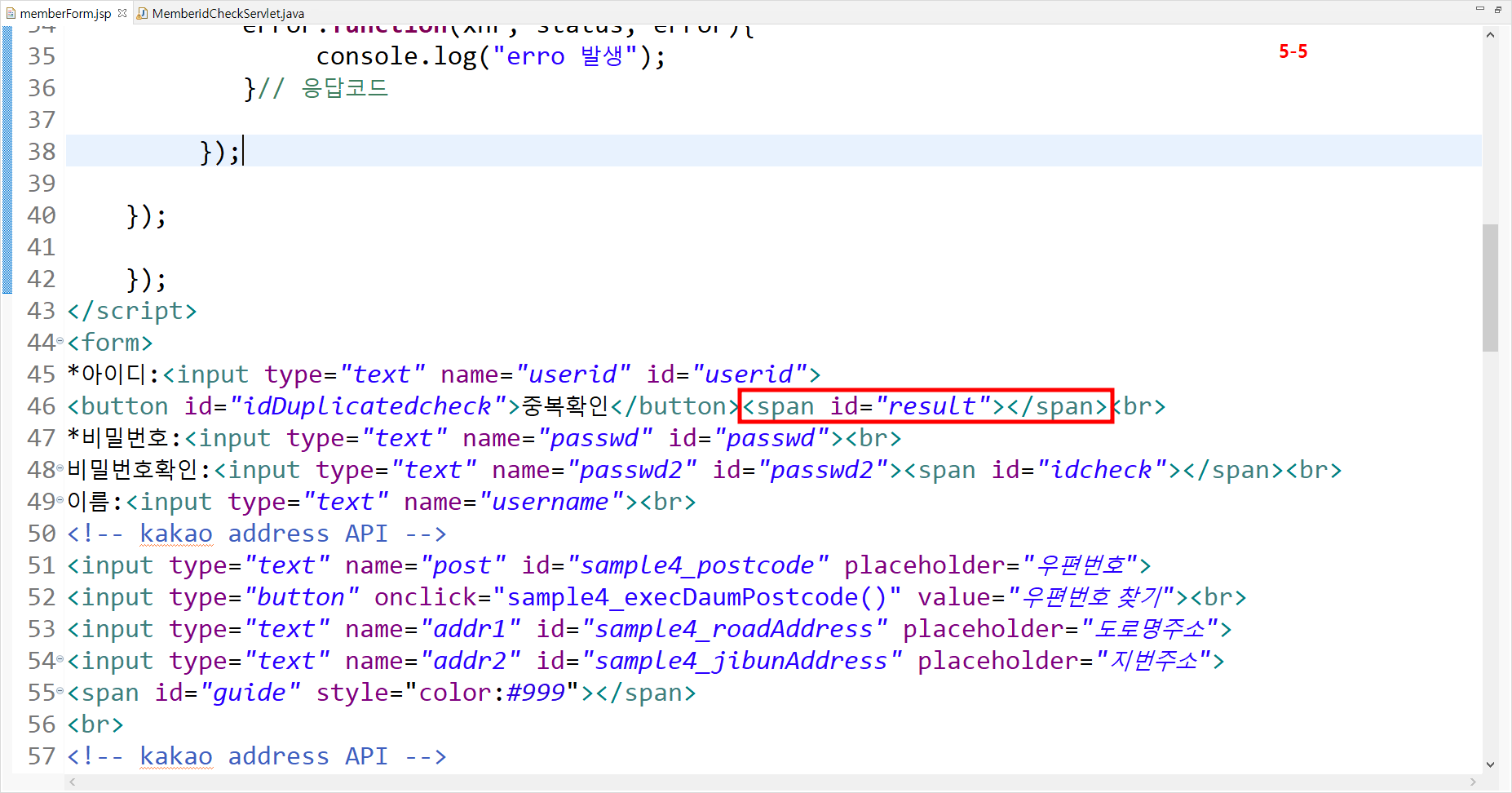1512x793 pixels.
Task: Click the *비밀번호: label on line 47
Action: pyautogui.click(x=126, y=438)
